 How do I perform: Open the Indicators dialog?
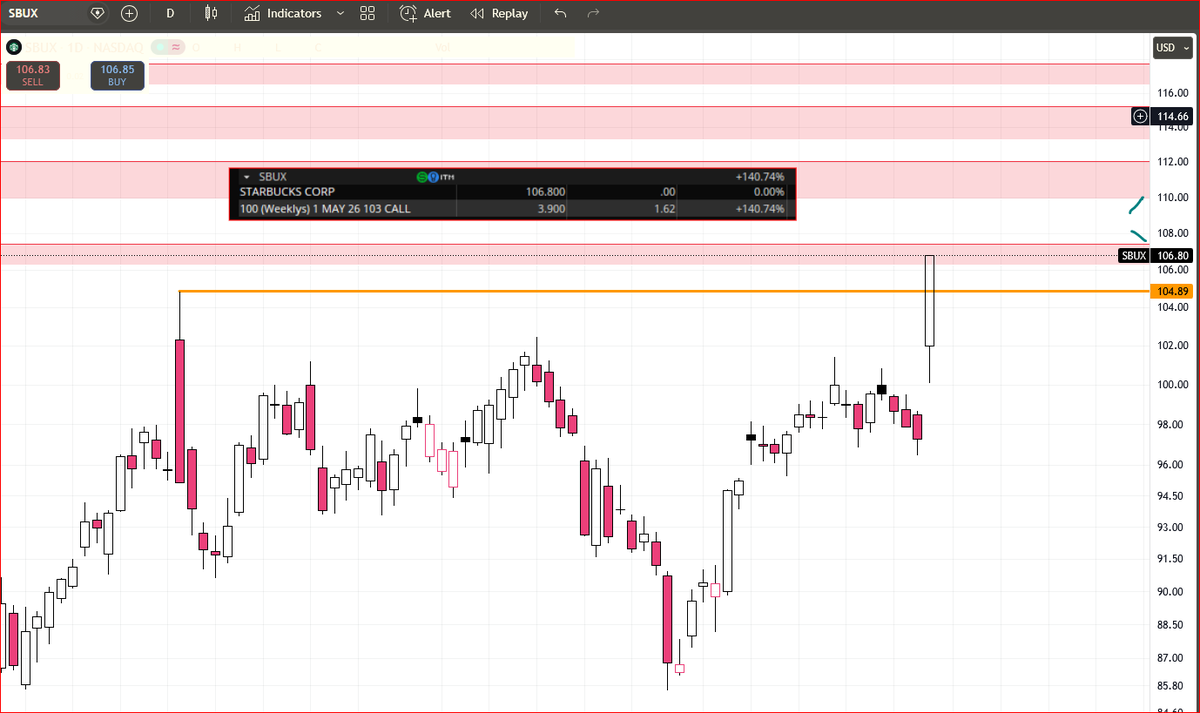coord(294,14)
